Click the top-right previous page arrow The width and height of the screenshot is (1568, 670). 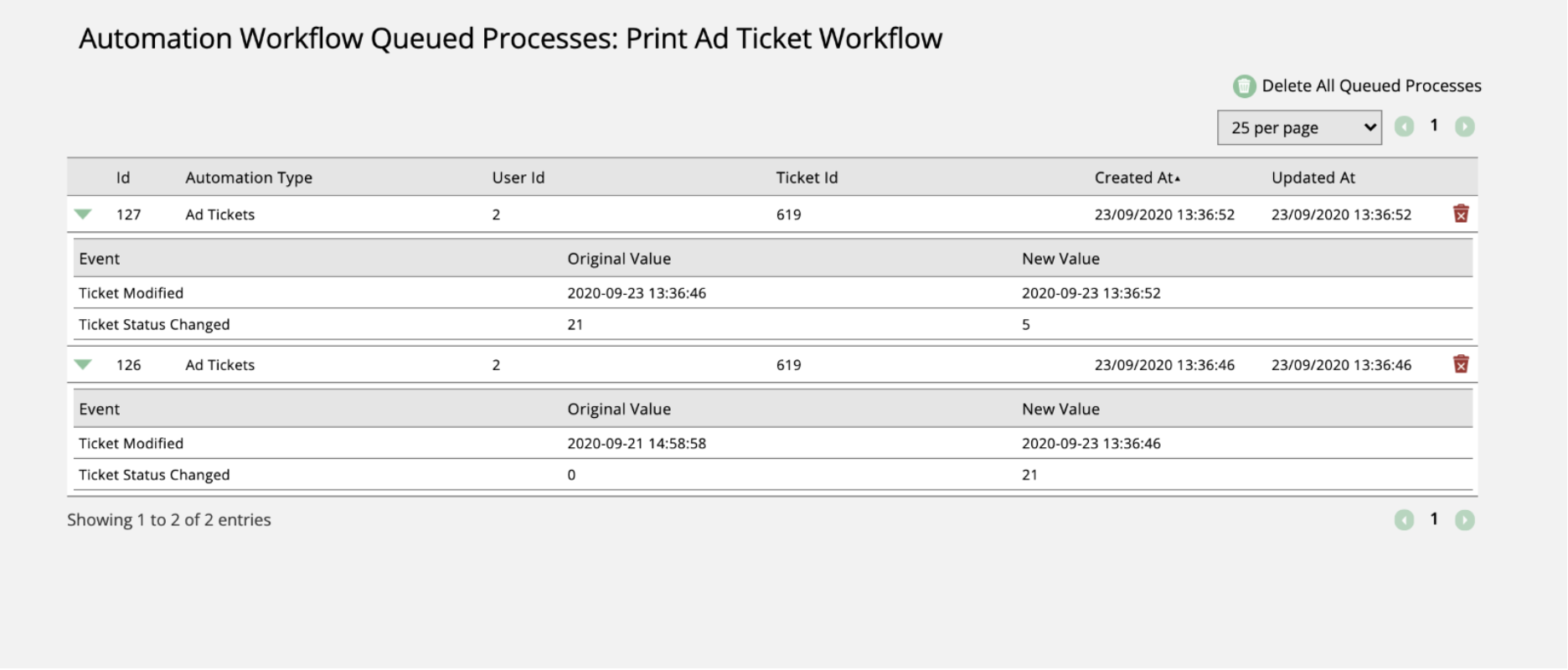click(1405, 126)
